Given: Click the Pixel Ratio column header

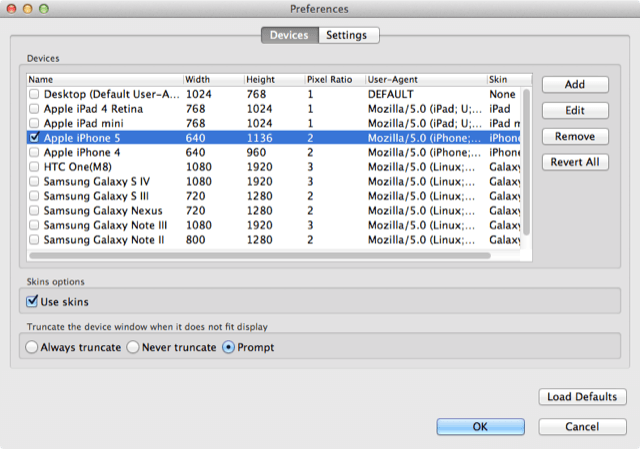Looking at the screenshot, I should point(334,79).
